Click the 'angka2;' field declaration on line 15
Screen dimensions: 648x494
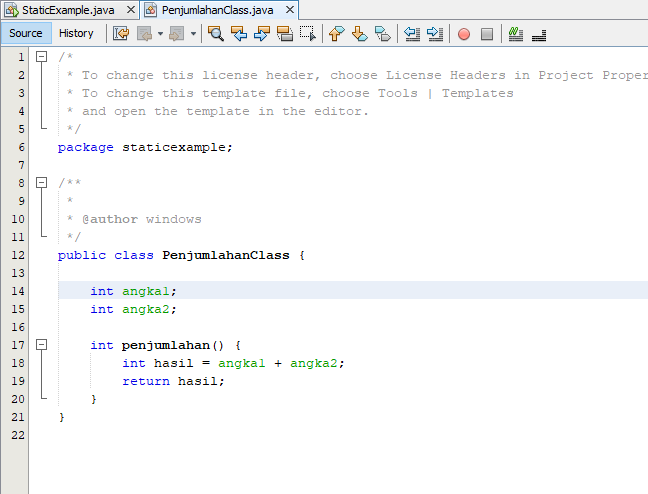point(149,309)
